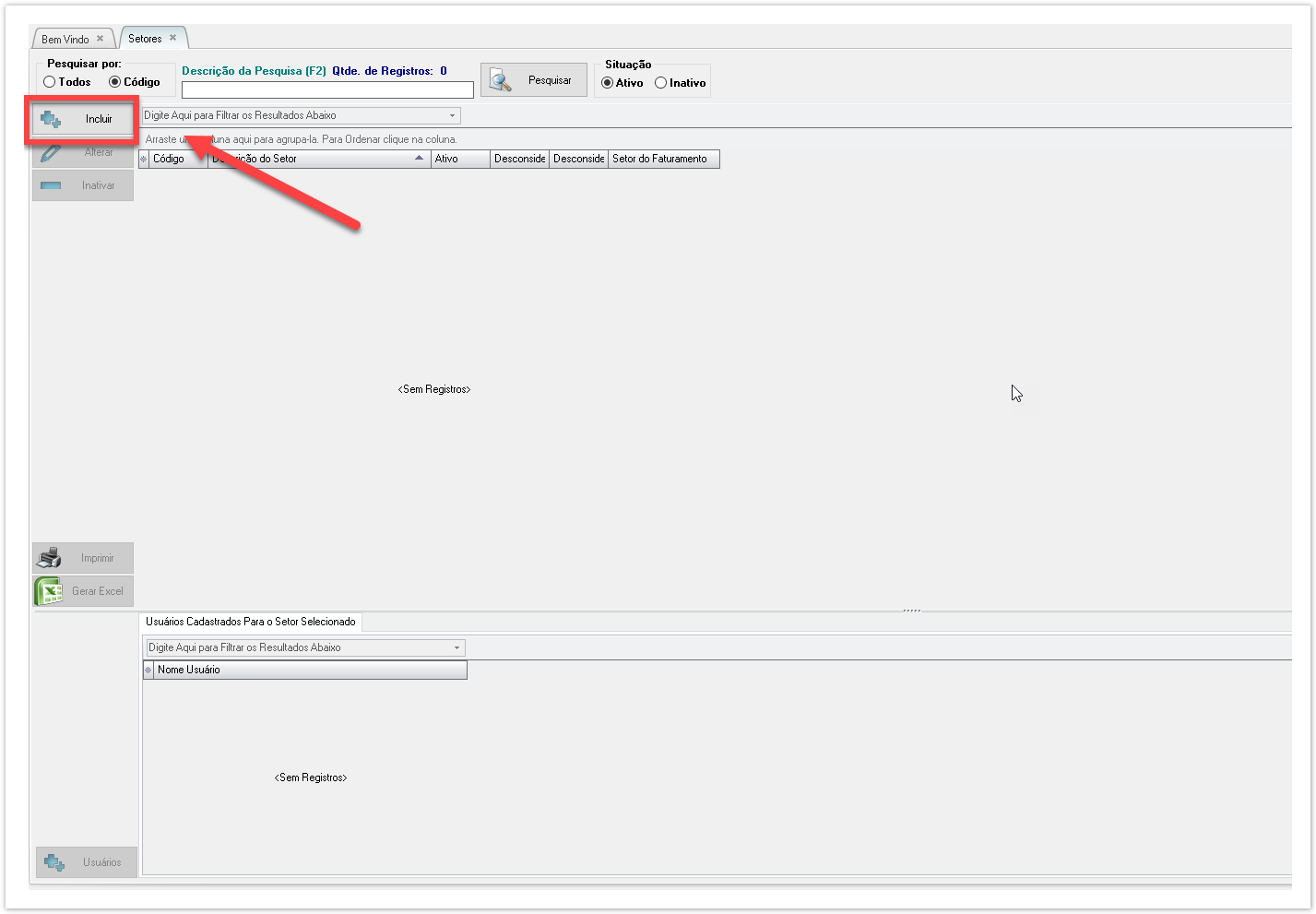Click the Imprimir printer icon

click(49, 558)
